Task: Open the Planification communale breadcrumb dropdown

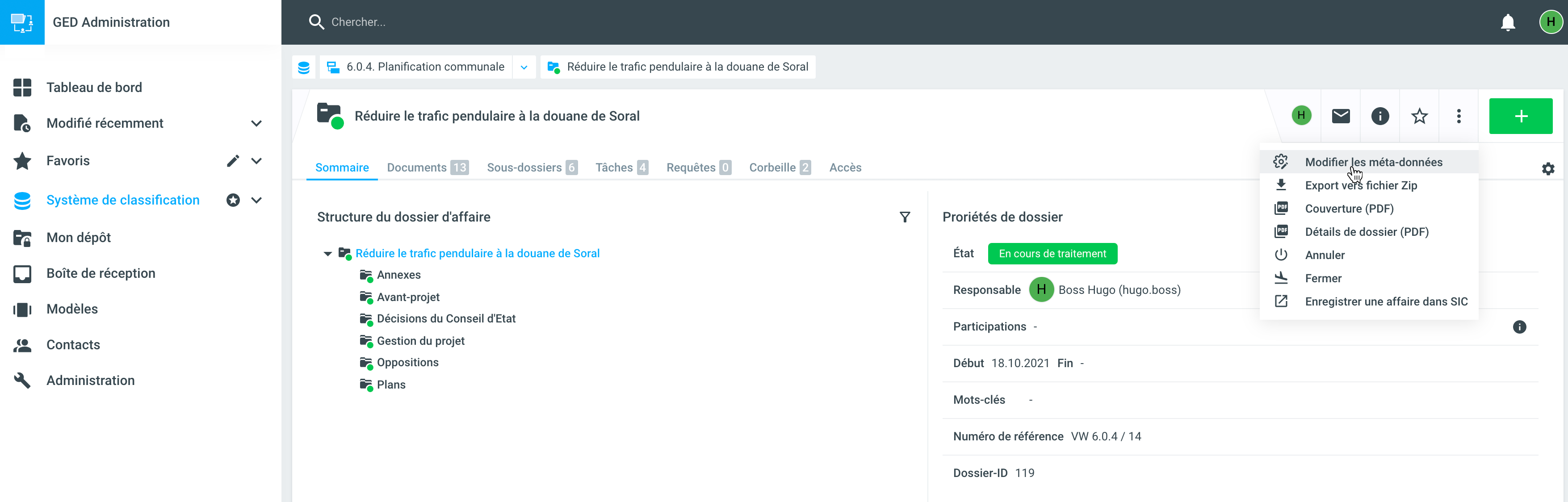Action: pyautogui.click(x=524, y=67)
